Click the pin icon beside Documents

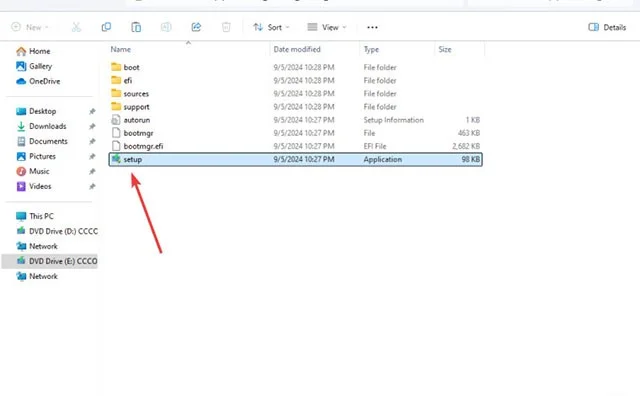92,142
